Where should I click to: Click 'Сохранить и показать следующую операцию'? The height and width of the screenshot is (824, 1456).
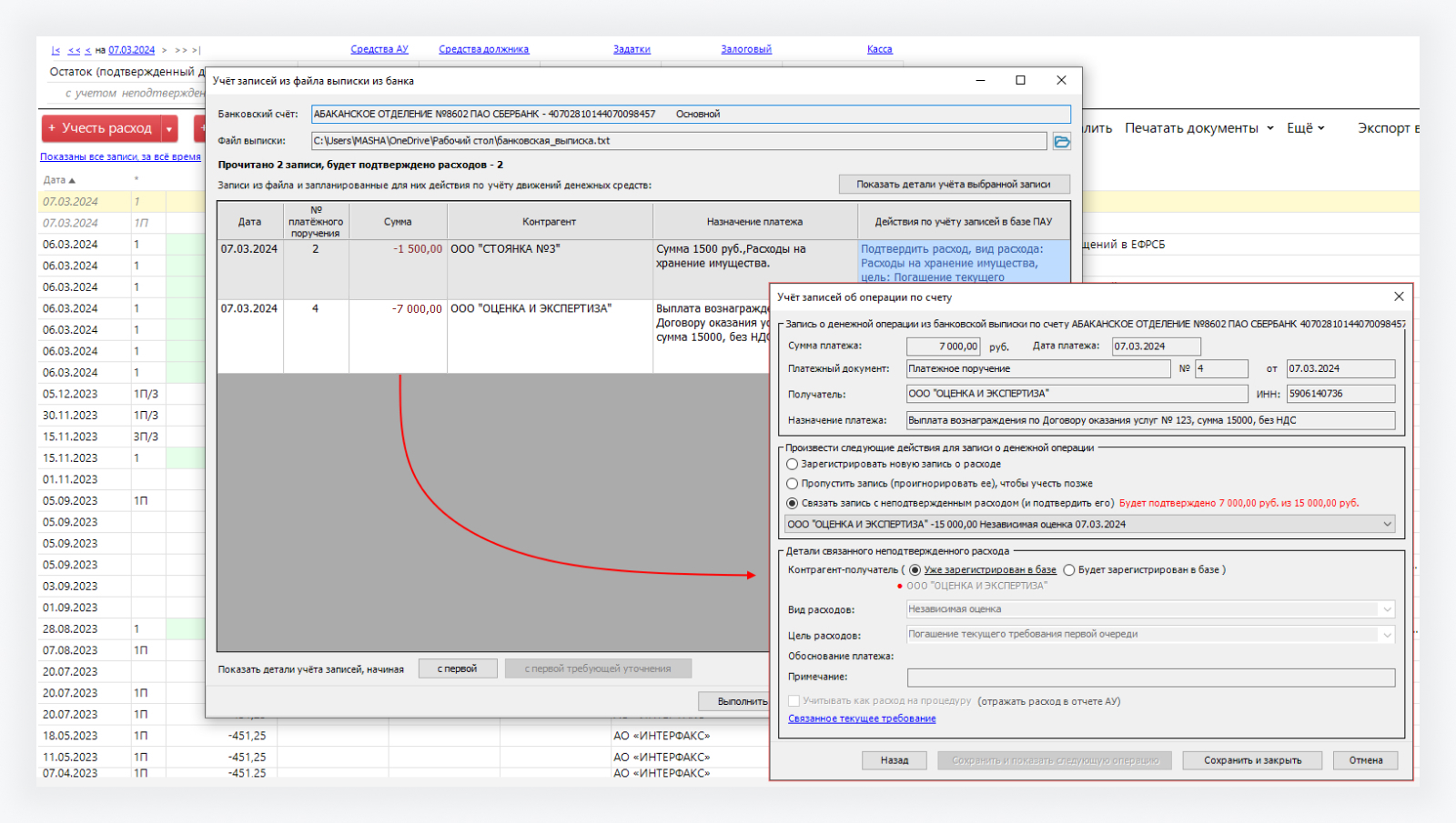click(x=1055, y=760)
